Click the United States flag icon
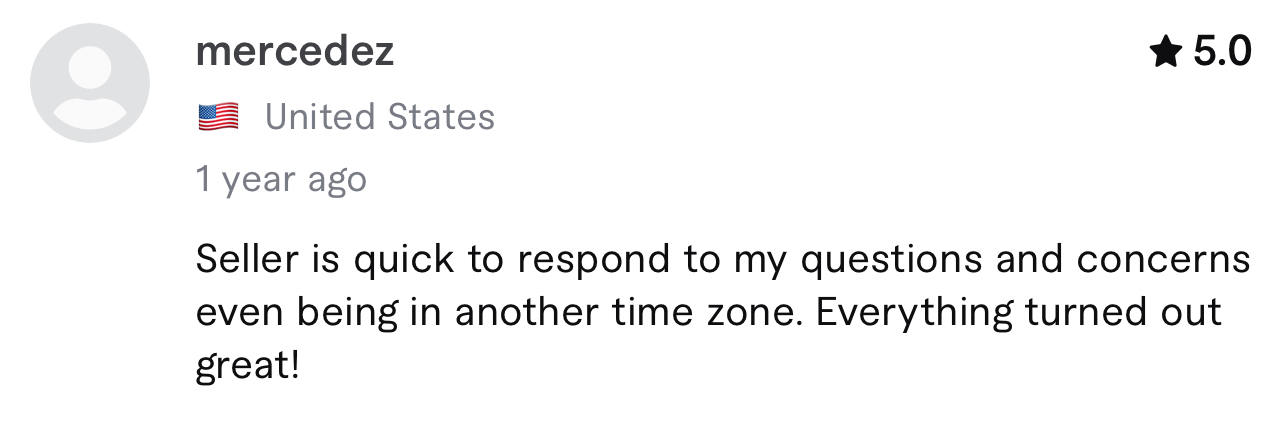Image resolution: width=1284 pixels, height=431 pixels. pos(218,117)
